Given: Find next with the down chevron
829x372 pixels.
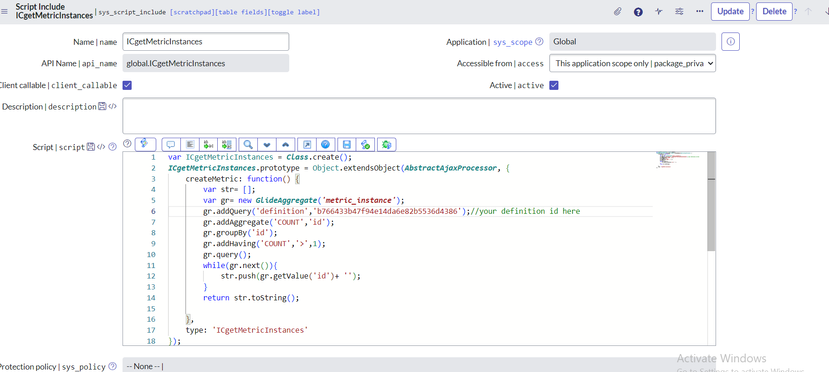Looking at the screenshot, I should (267, 144).
